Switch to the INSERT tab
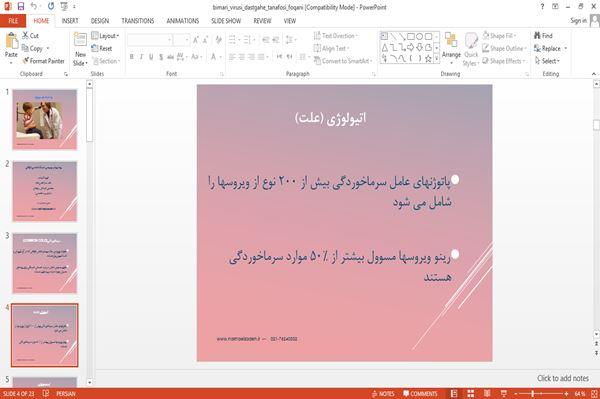Image resolution: width=600 pixels, height=399 pixels. [70, 21]
